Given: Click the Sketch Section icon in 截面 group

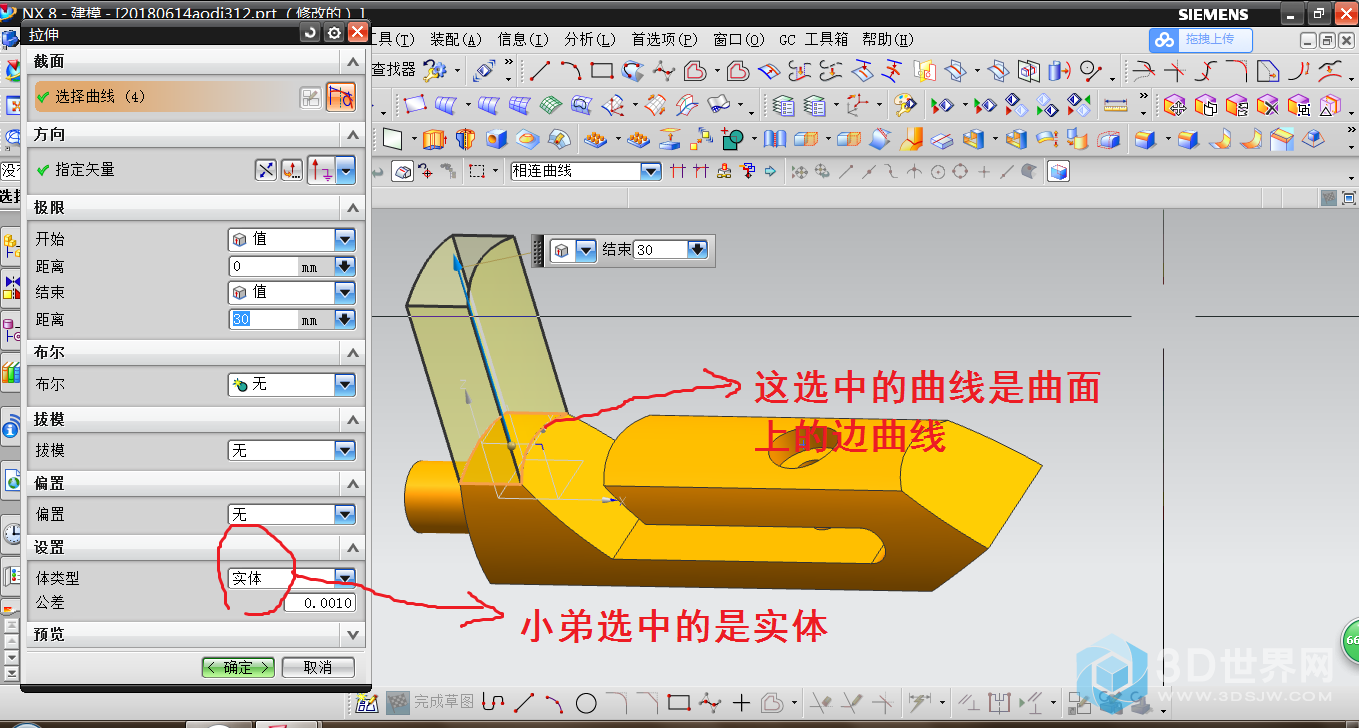Looking at the screenshot, I should [311, 97].
